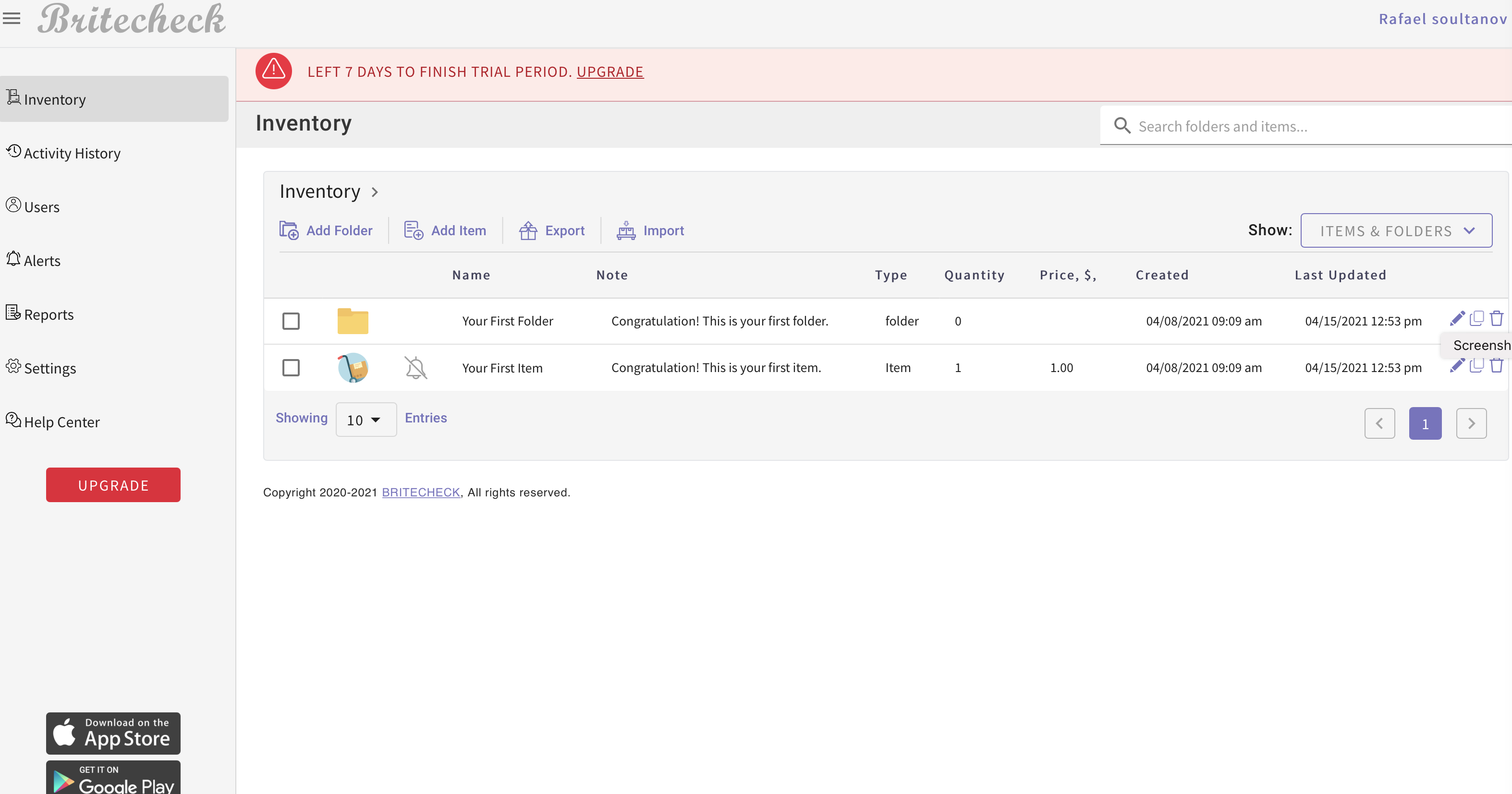The height and width of the screenshot is (794, 1512).
Task: Expand the Inventory breadcrumb chevron
Action: 375,192
